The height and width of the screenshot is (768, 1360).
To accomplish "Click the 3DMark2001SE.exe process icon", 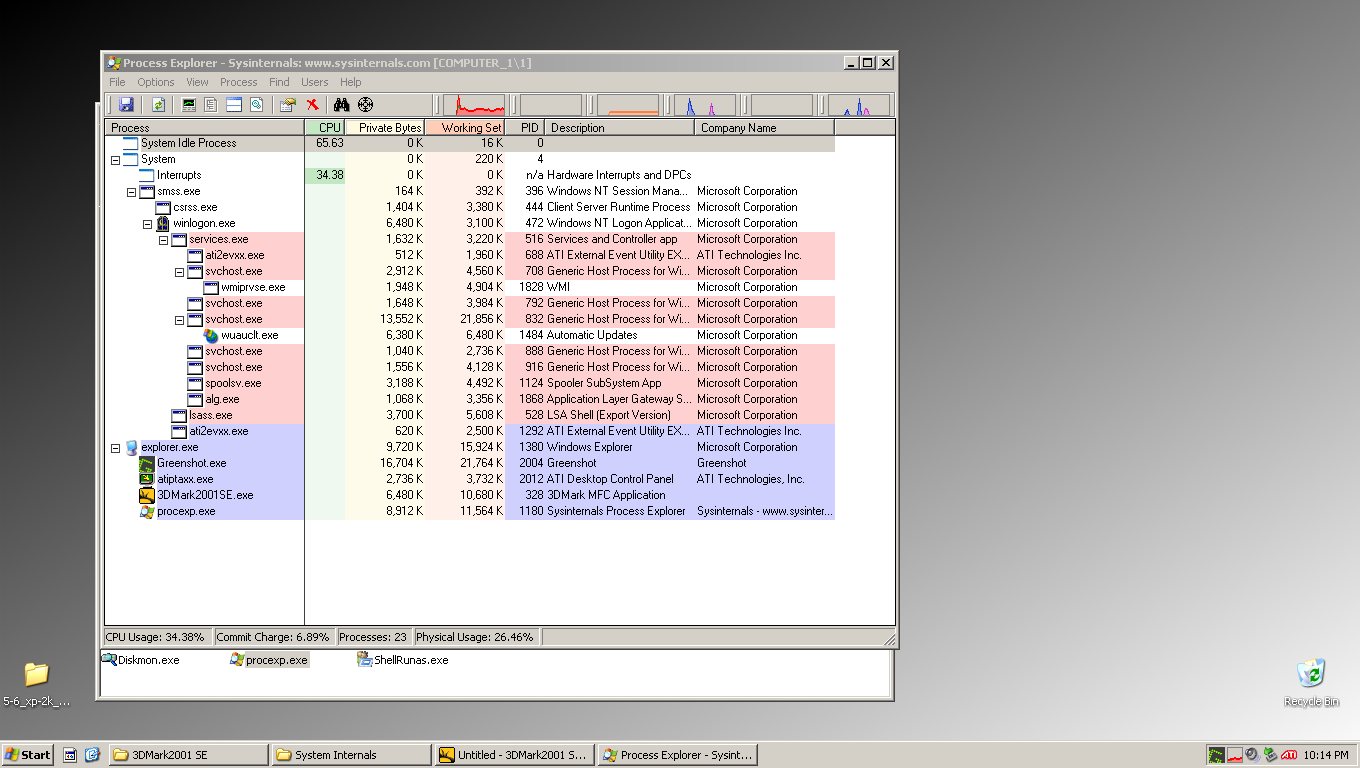I will (x=147, y=495).
